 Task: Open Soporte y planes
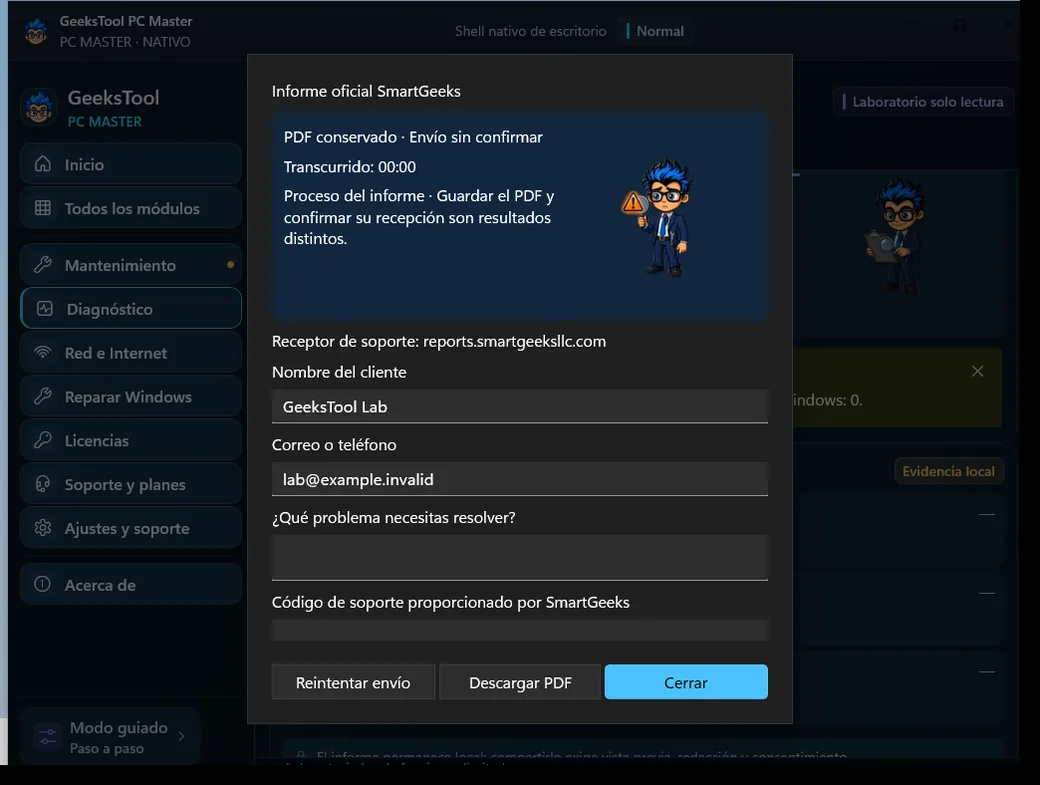[x=131, y=484]
